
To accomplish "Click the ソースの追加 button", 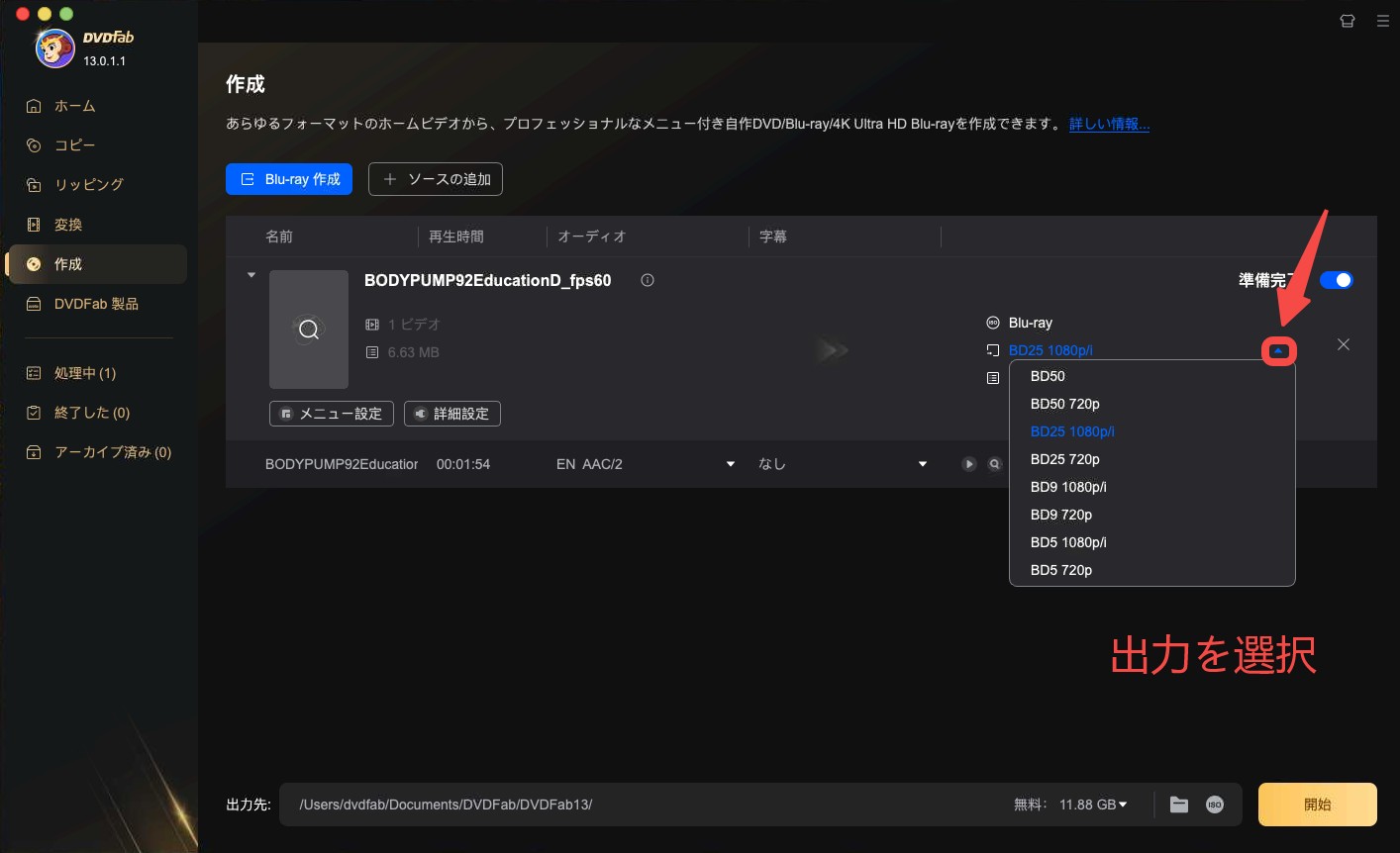I will pyautogui.click(x=436, y=179).
